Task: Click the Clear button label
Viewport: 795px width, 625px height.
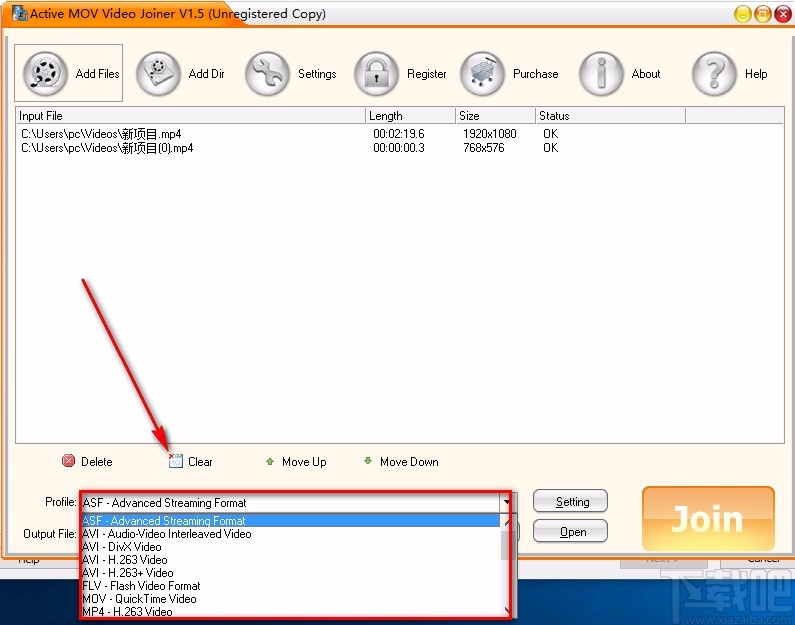Action: click(200, 462)
